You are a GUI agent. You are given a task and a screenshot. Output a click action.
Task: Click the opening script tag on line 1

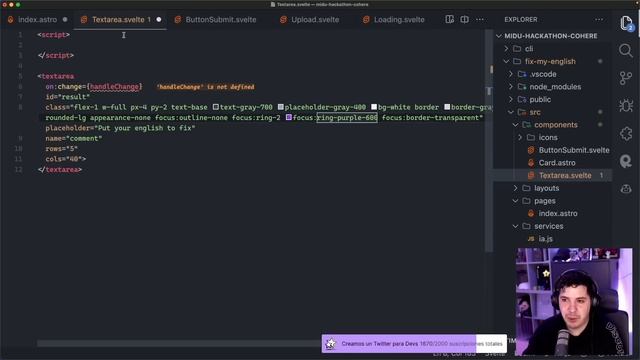pyautogui.click(x=53, y=35)
